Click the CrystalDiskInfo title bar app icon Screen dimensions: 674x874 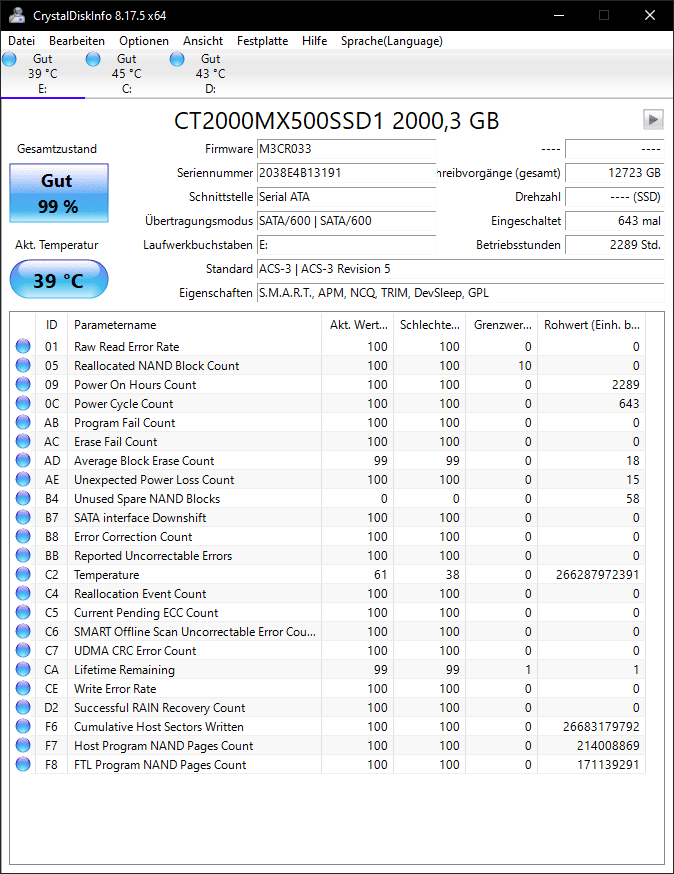[x=17, y=15]
